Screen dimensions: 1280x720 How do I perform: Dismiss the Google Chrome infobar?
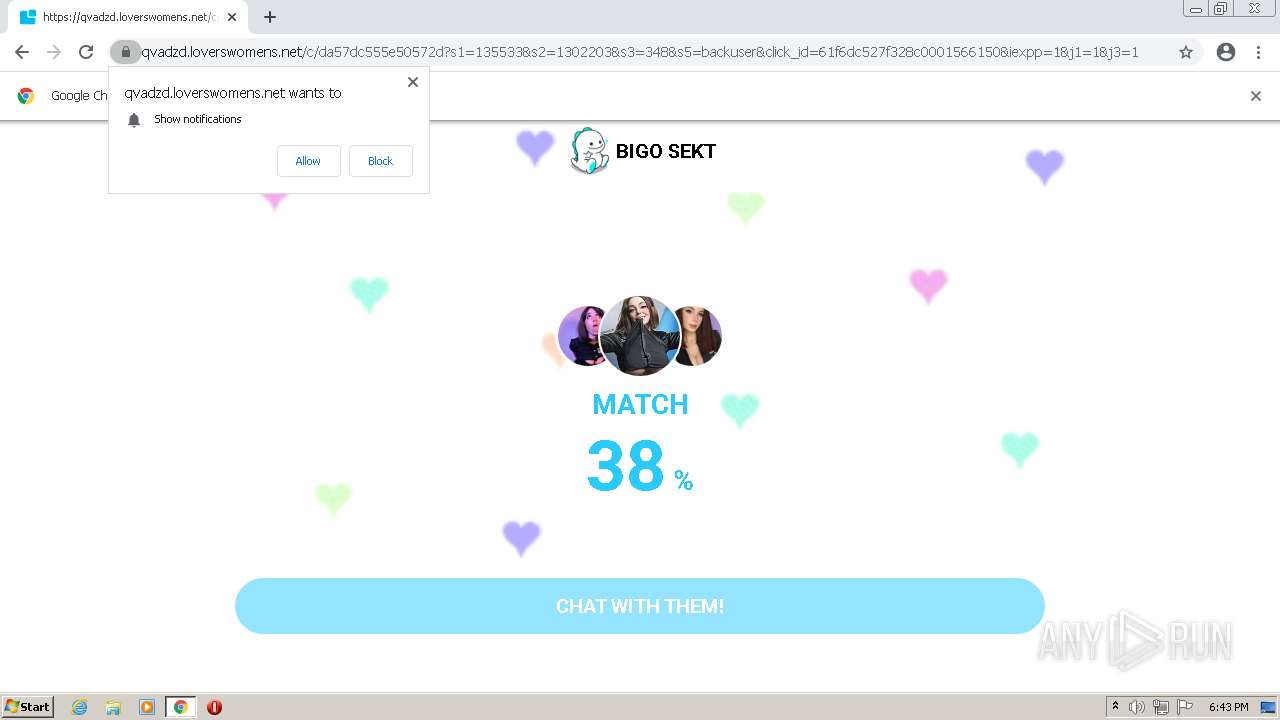(1256, 96)
